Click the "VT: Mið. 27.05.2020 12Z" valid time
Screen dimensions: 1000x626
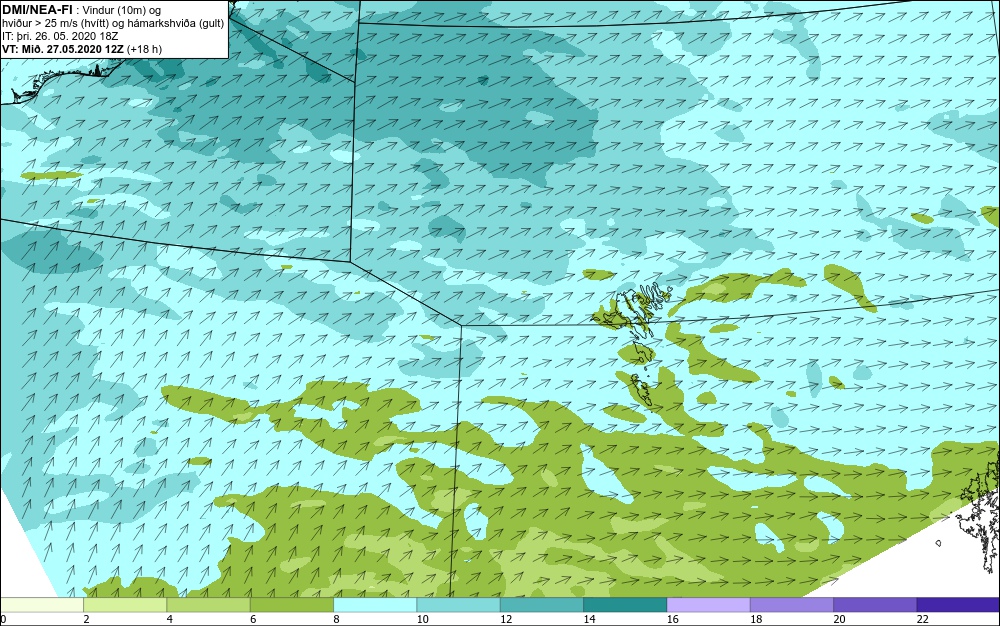(x=63, y=49)
